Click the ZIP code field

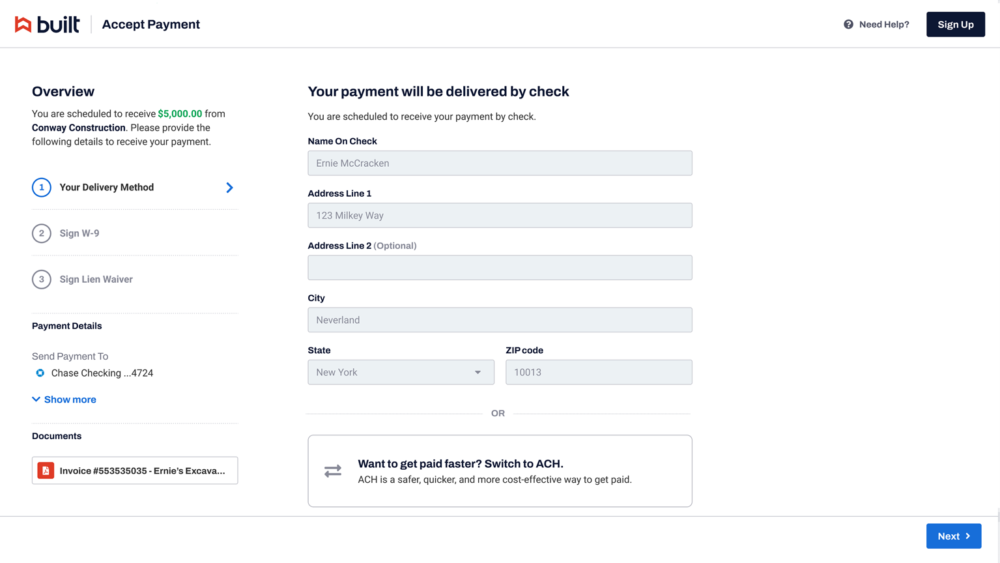[x=598, y=372]
